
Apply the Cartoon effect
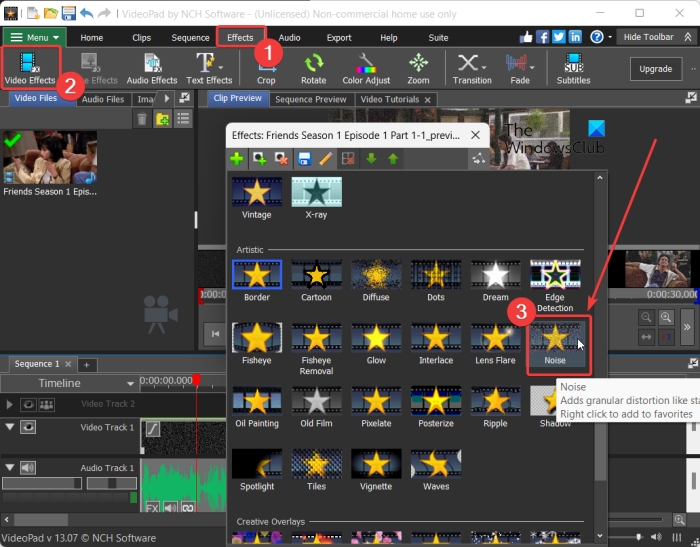pyautogui.click(x=316, y=281)
